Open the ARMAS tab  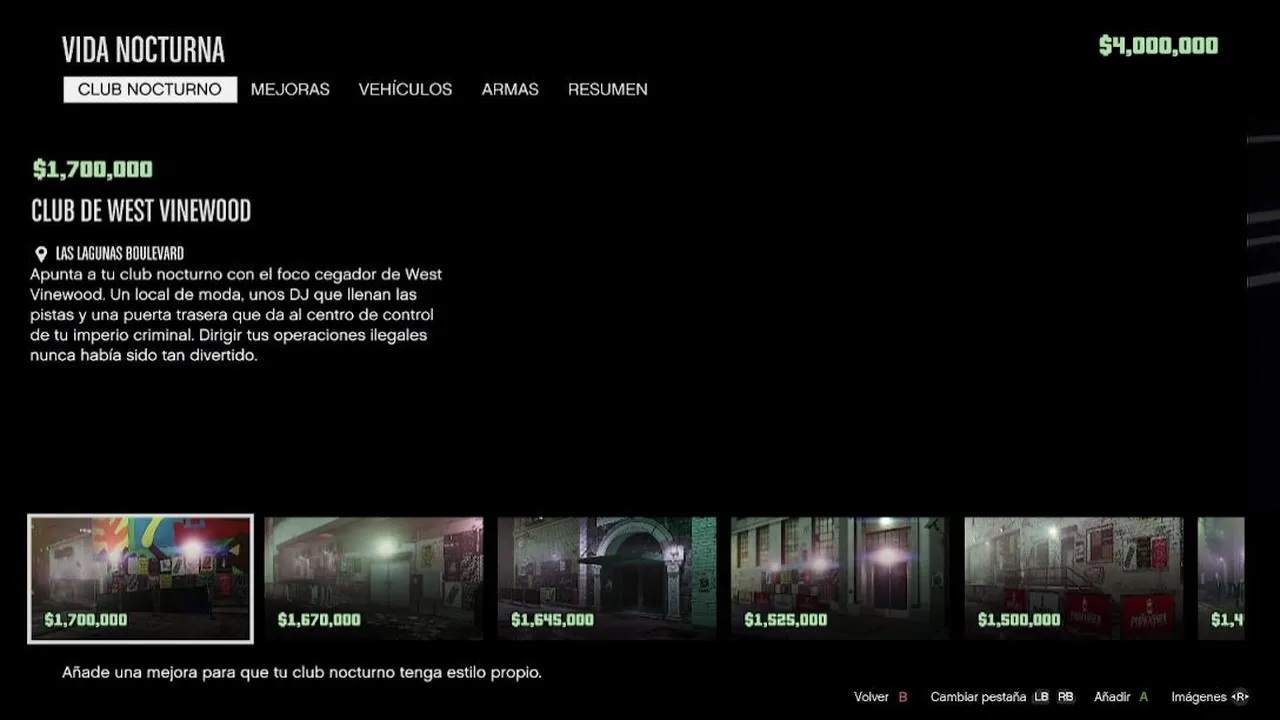click(510, 89)
